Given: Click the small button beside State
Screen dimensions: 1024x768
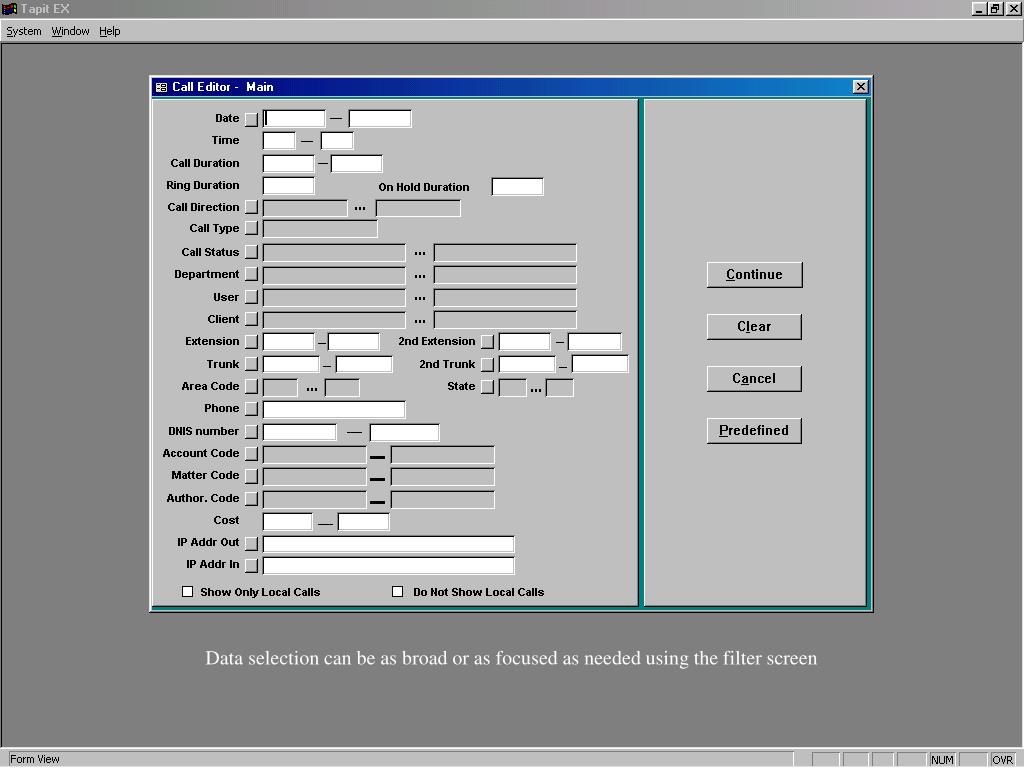Looking at the screenshot, I should click(x=487, y=387).
